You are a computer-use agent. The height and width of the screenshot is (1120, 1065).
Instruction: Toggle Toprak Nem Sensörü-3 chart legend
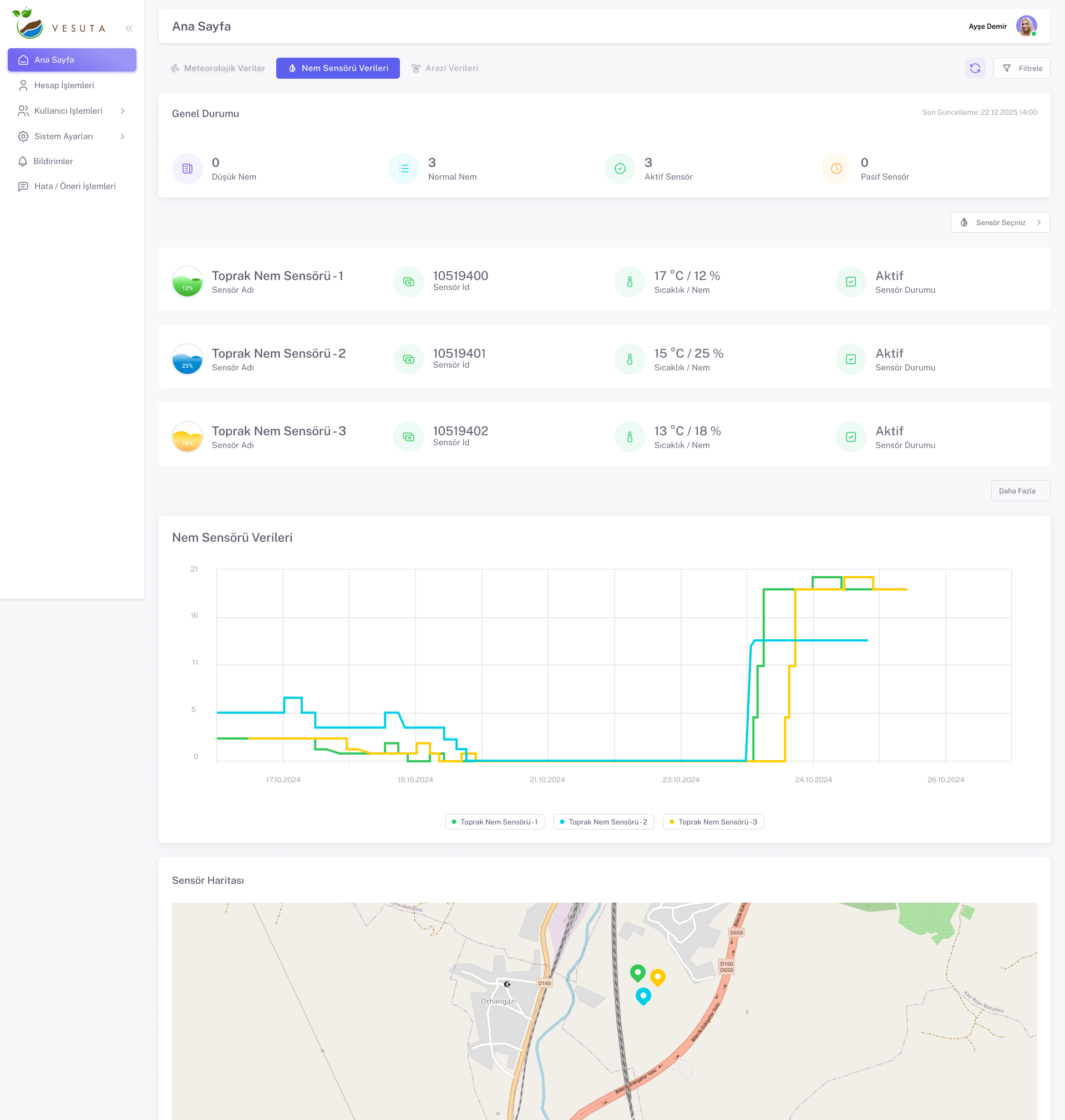tap(713, 822)
